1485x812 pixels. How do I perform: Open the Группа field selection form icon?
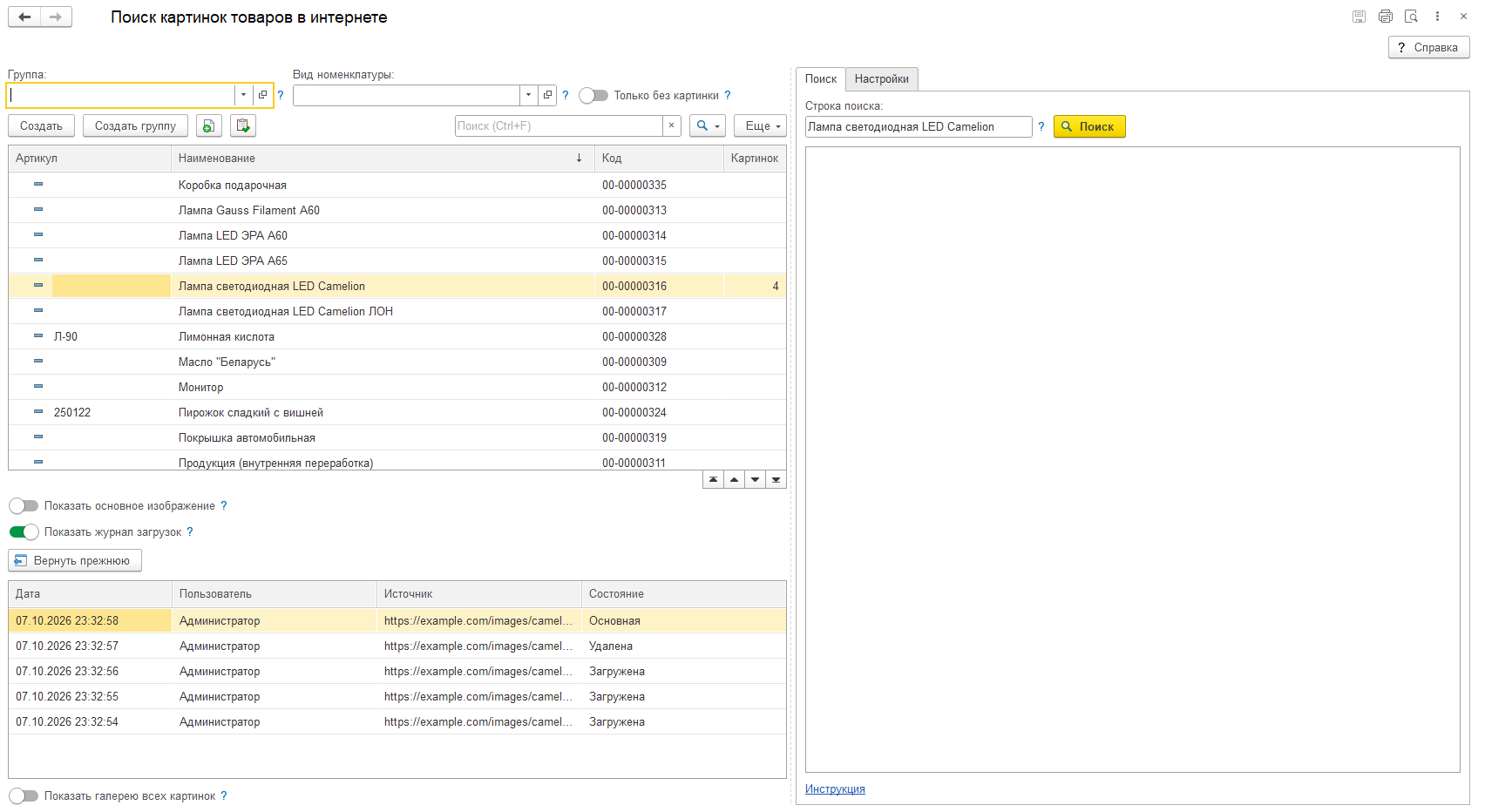tap(262, 95)
